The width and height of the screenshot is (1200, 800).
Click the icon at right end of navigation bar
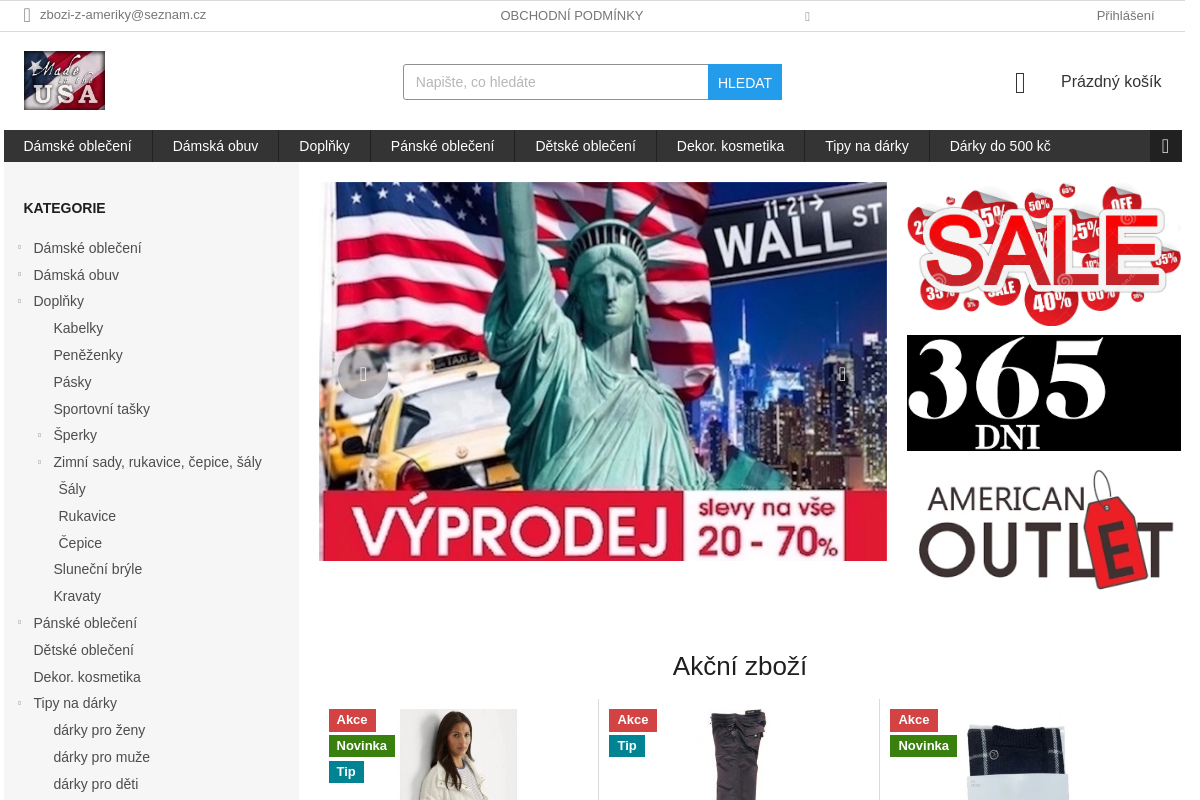(1165, 146)
